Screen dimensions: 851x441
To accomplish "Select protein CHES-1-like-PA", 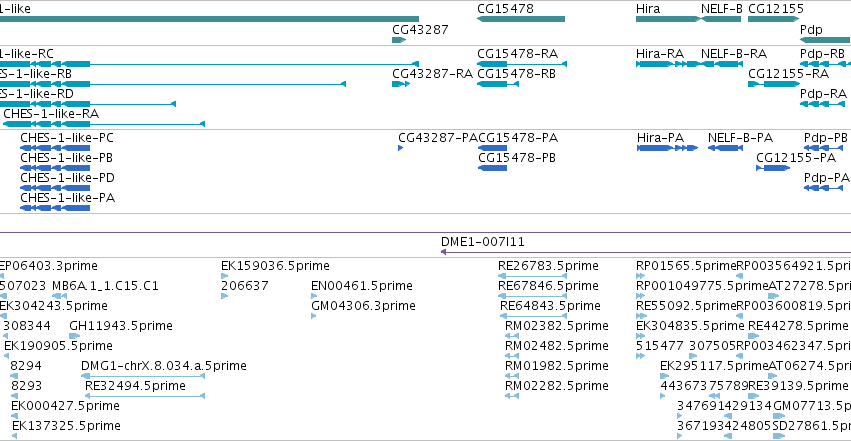I will (55, 208).
